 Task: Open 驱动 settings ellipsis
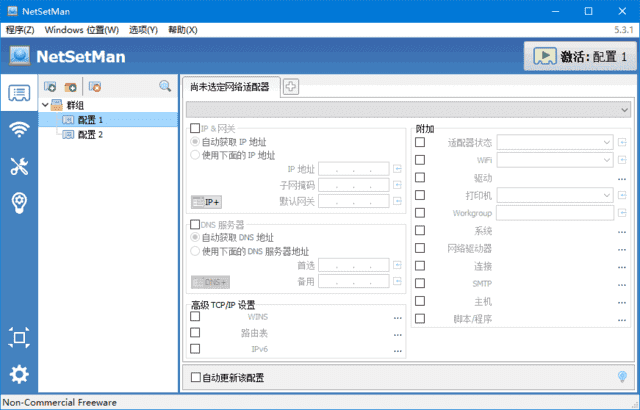point(622,179)
